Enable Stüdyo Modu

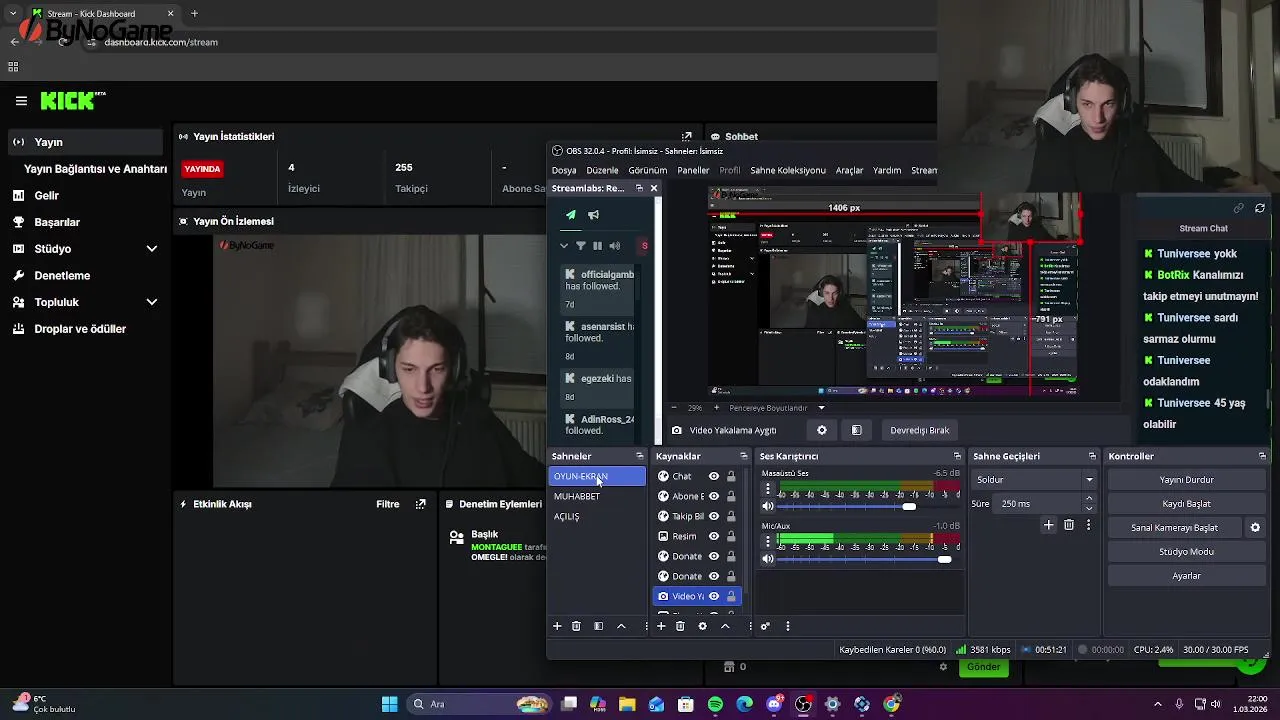pyautogui.click(x=1186, y=552)
